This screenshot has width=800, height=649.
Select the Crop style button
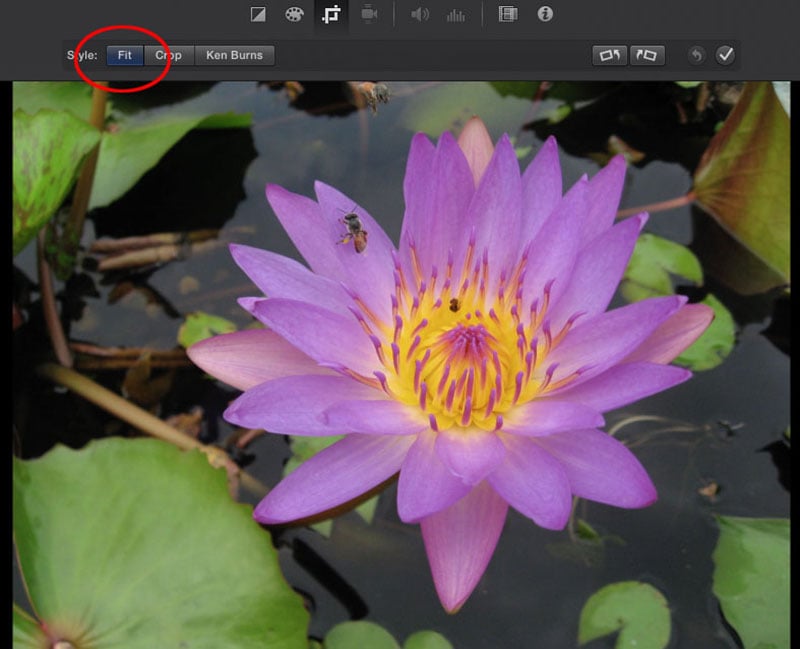[x=169, y=55]
